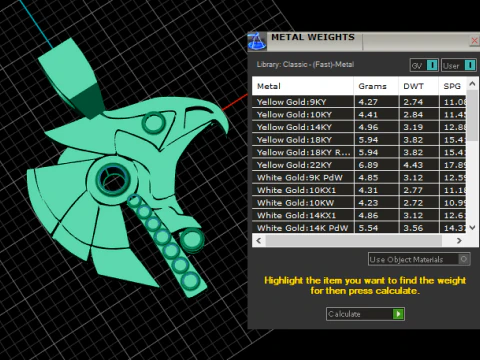Select the White Gold:9K PdW row
480x360 pixels.
point(359,178)
